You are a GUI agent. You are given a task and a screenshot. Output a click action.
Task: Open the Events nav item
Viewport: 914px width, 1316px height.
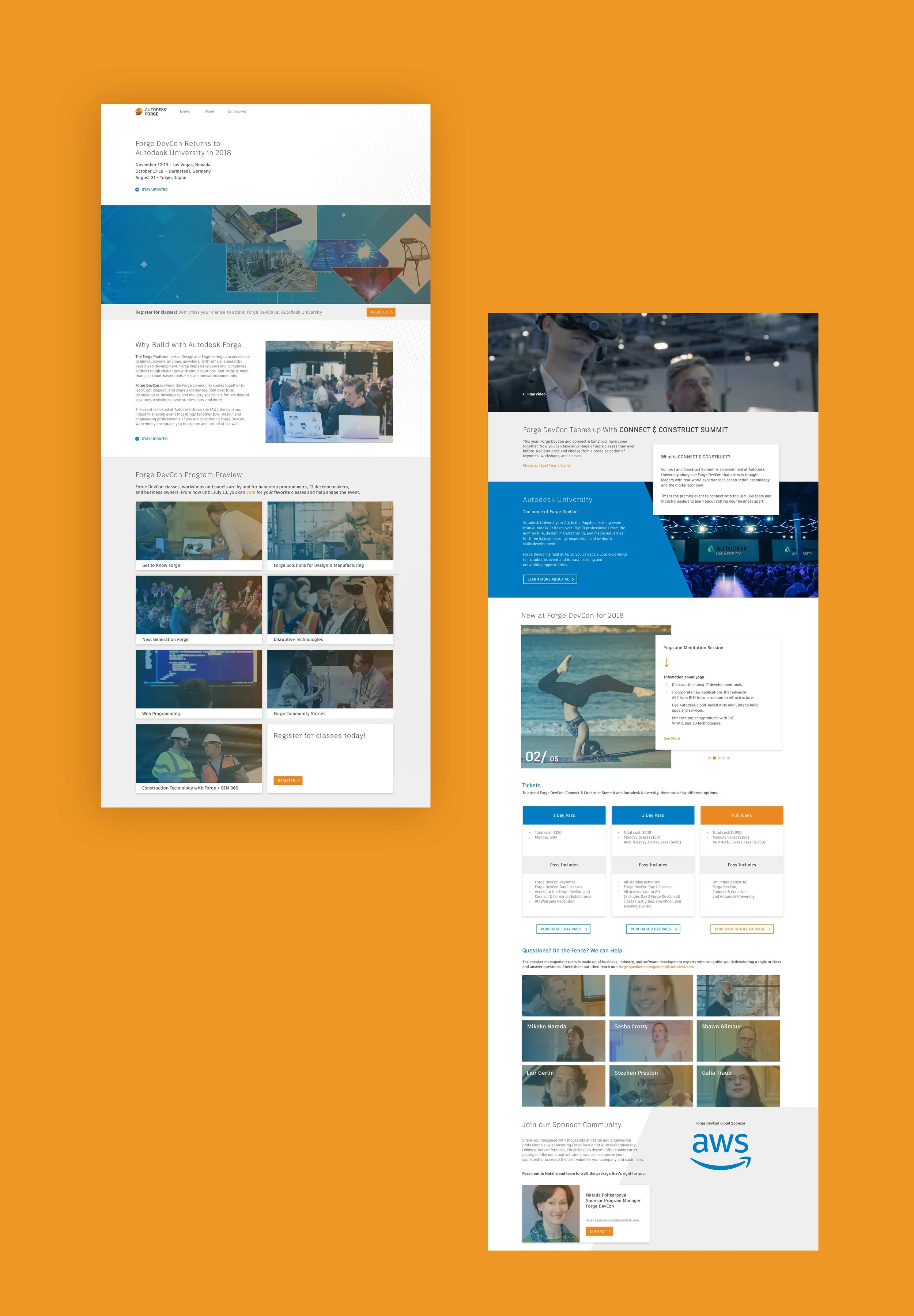185,111
